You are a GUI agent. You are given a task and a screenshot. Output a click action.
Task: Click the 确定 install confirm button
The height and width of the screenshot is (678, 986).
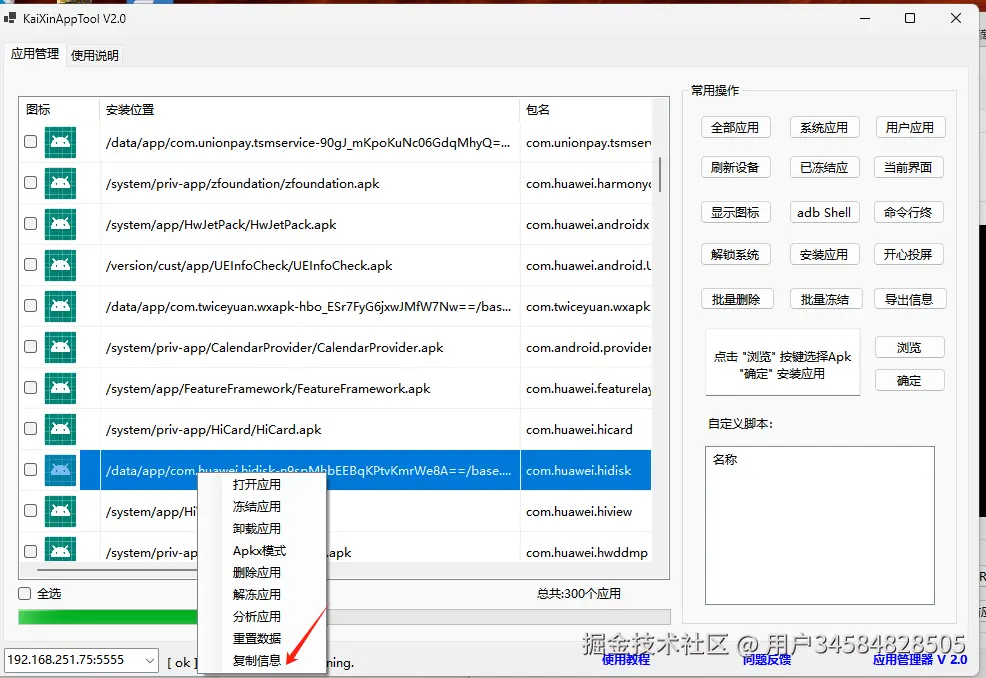click(909, 381)
